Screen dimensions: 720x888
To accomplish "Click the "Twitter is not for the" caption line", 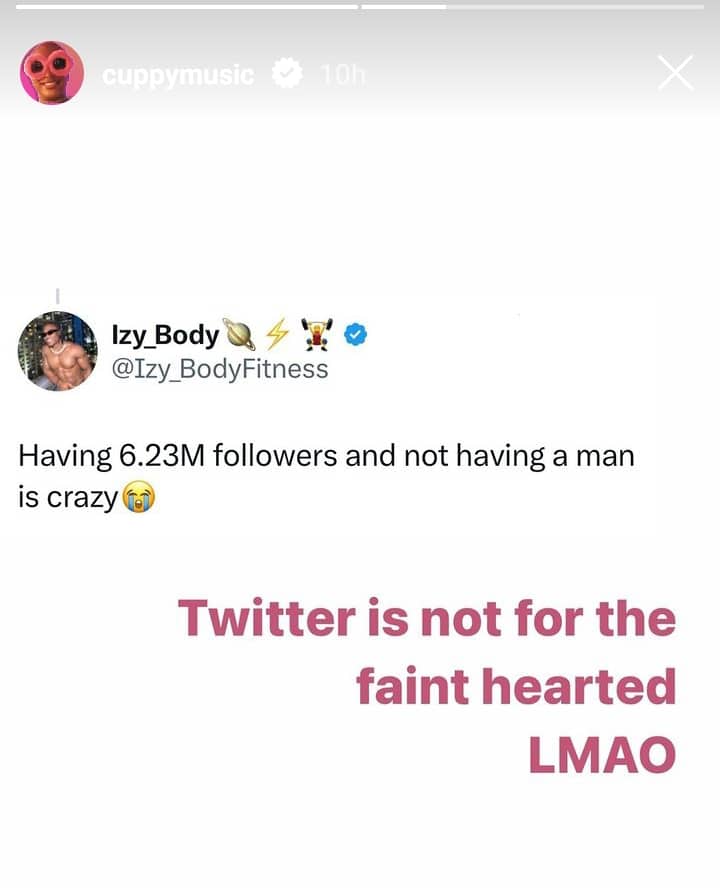I will [x=427, y=618].
